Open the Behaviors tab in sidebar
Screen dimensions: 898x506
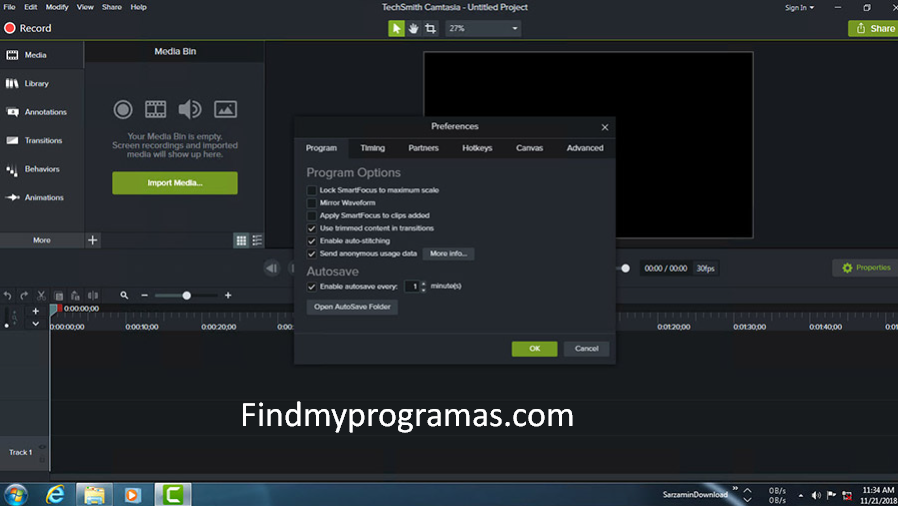[42, 169]
